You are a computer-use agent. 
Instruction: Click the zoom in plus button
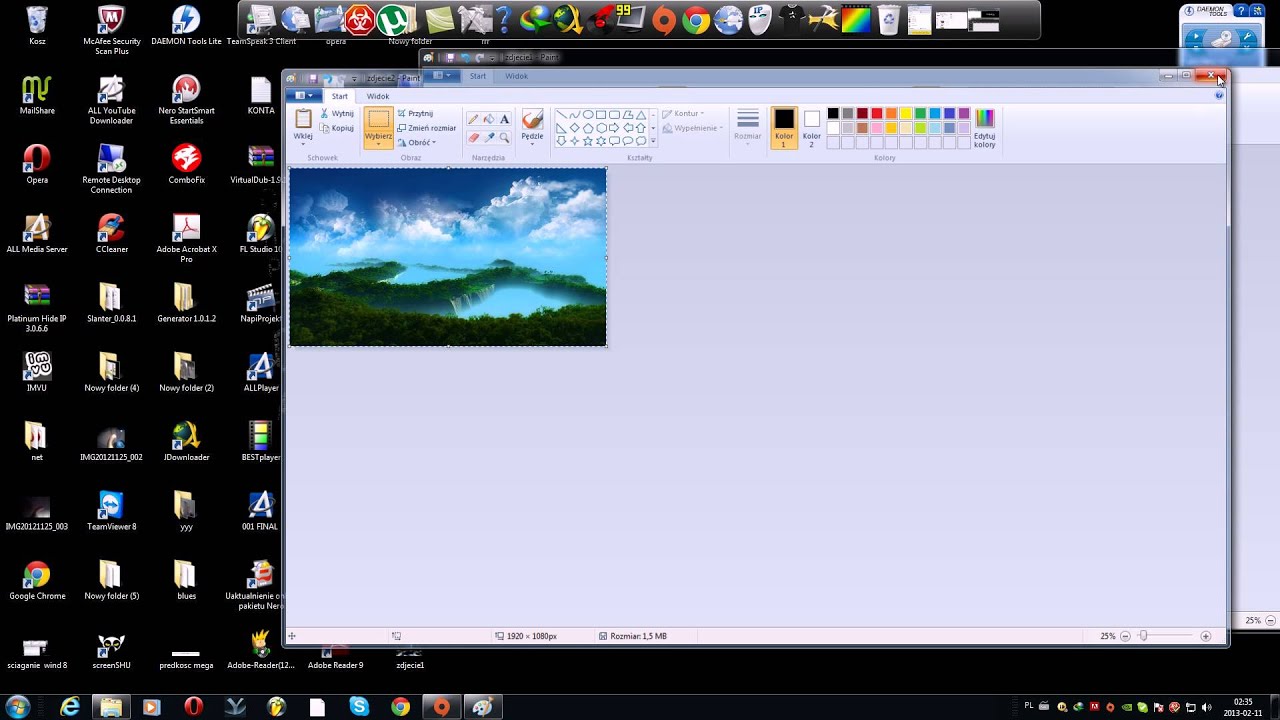tap(1205, 636)
